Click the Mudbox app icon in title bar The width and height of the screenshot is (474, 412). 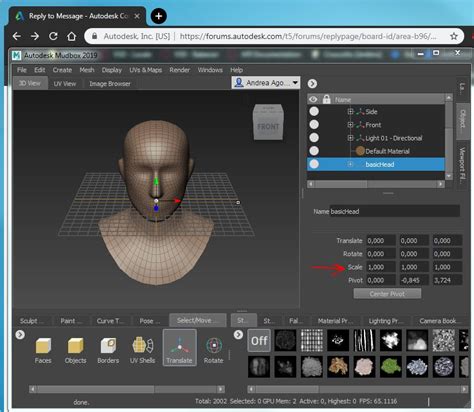(16, 55)
